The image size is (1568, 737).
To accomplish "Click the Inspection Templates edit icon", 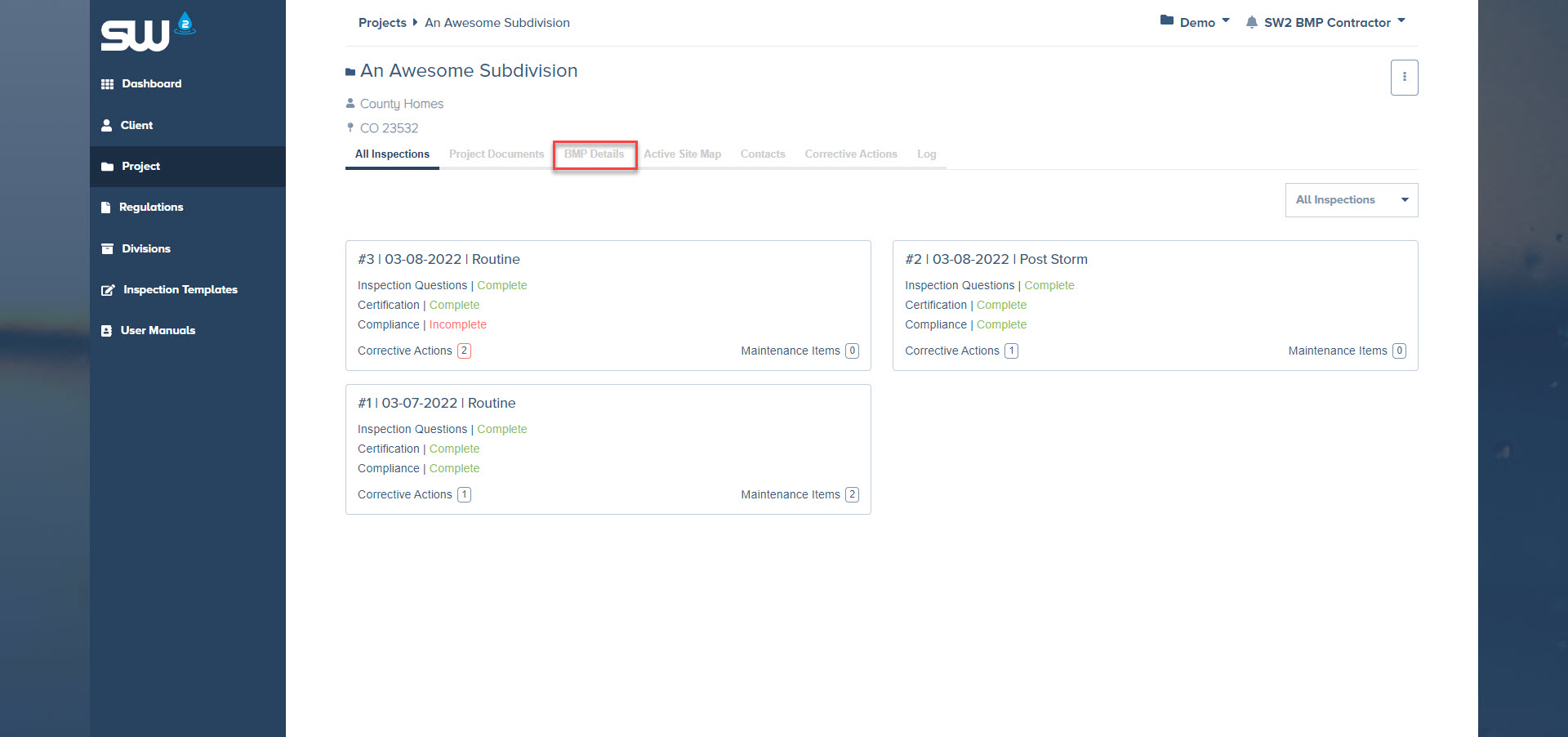I will [108, 290].
